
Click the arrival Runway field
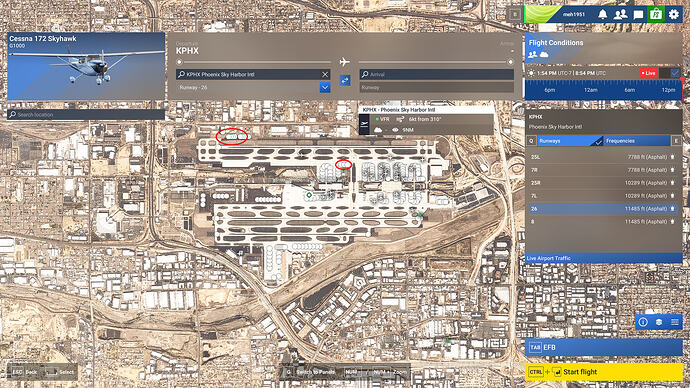(x=437, y=87)
